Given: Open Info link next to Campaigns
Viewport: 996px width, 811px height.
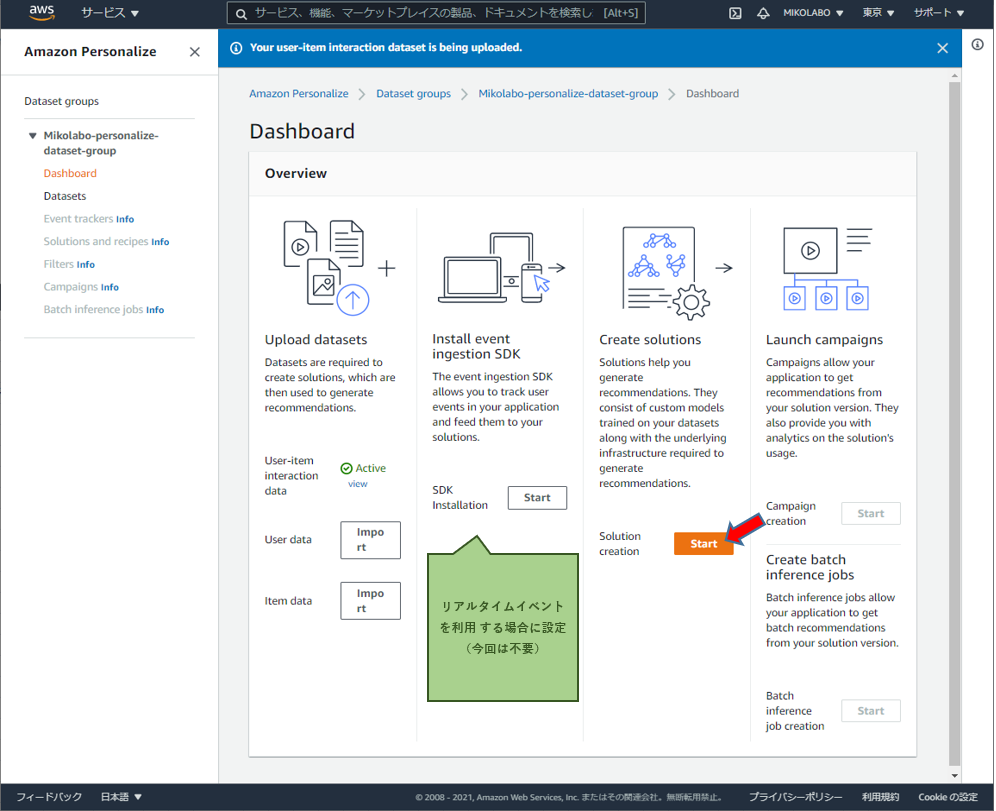Looking at the screenshot, I should click(x=110, y=288).
